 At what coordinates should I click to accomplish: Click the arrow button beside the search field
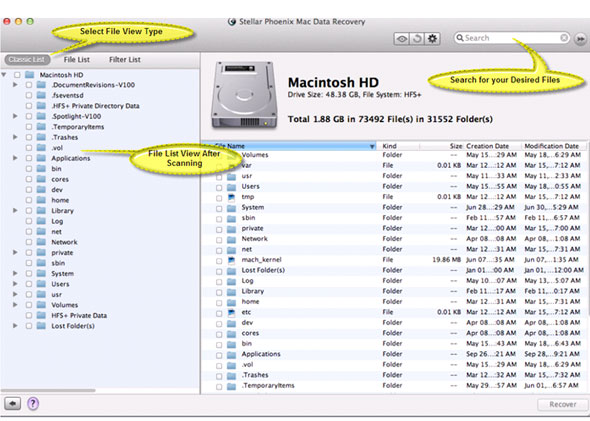pyautogui.click(x=580, y=39)
